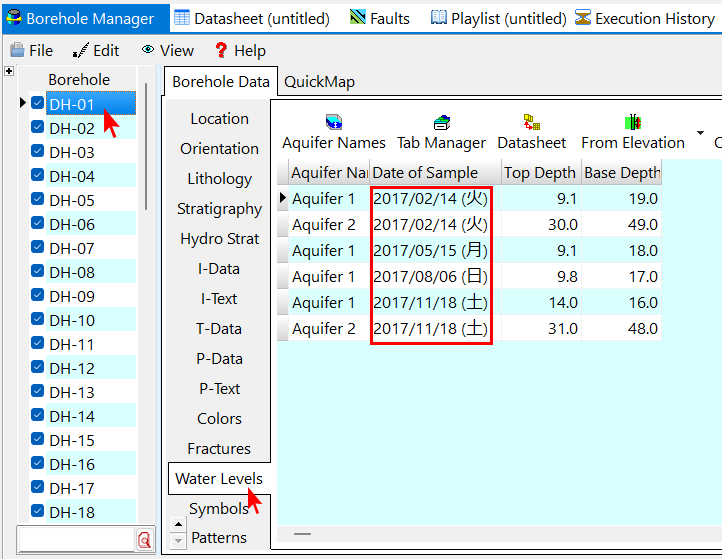Click the Aquifer Names toolbar icon

[x=333, y=123]
